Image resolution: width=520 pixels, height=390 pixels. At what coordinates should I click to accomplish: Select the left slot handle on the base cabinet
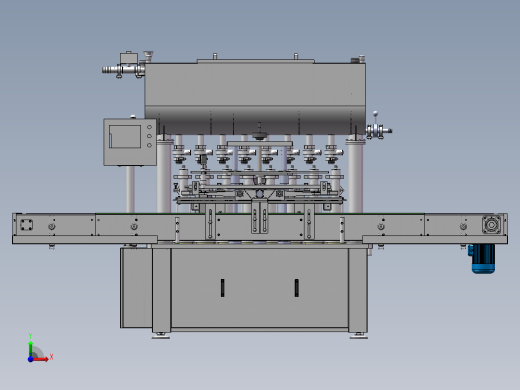tap(222, 288)
